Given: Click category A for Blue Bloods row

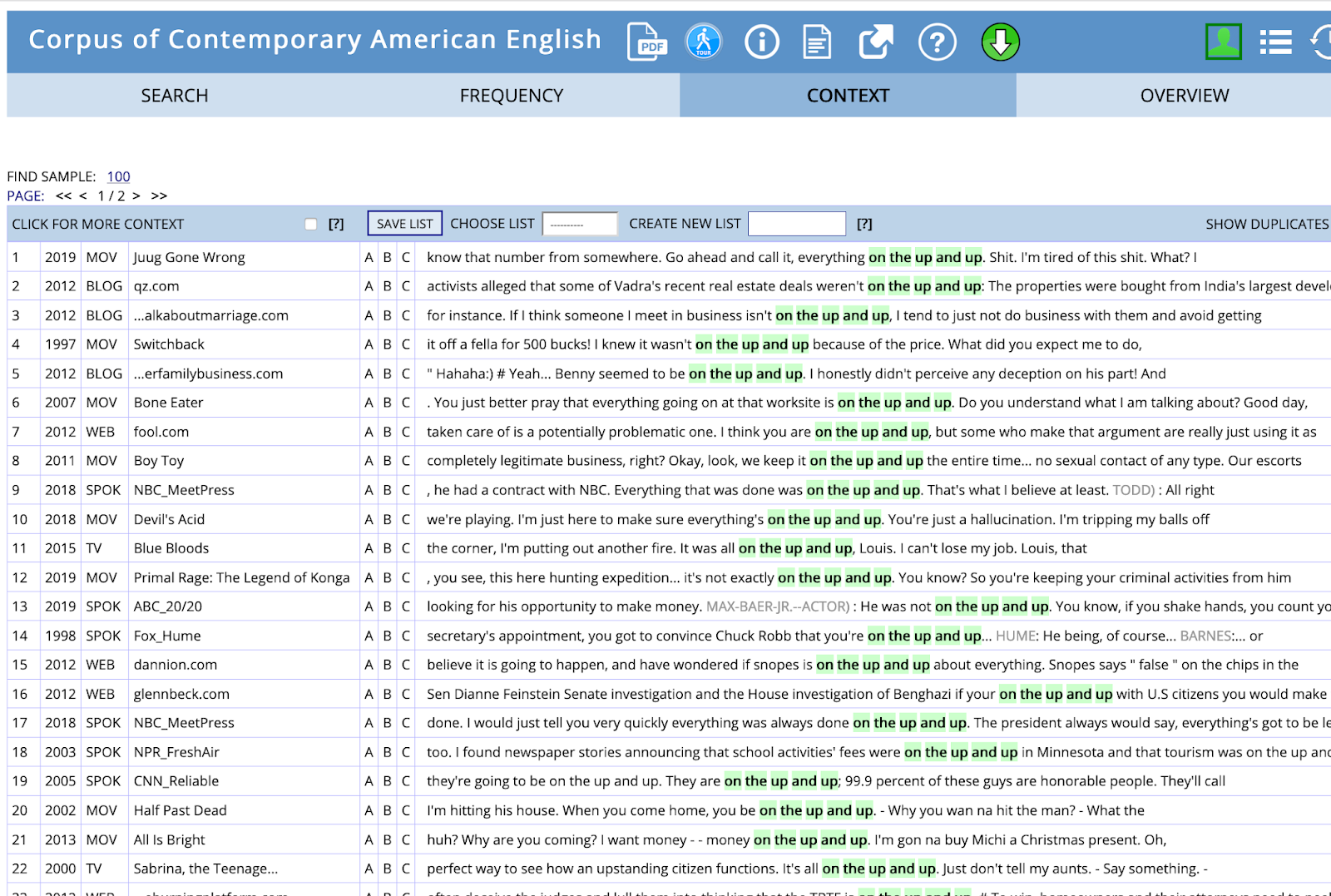Looking at the screenshot, I should click(x=369, y=548).
